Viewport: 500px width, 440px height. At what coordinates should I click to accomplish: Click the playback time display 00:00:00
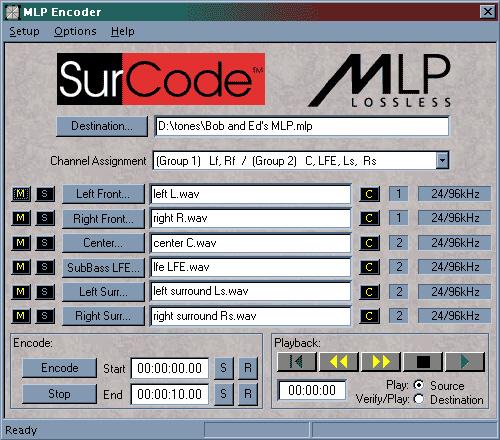312,390
